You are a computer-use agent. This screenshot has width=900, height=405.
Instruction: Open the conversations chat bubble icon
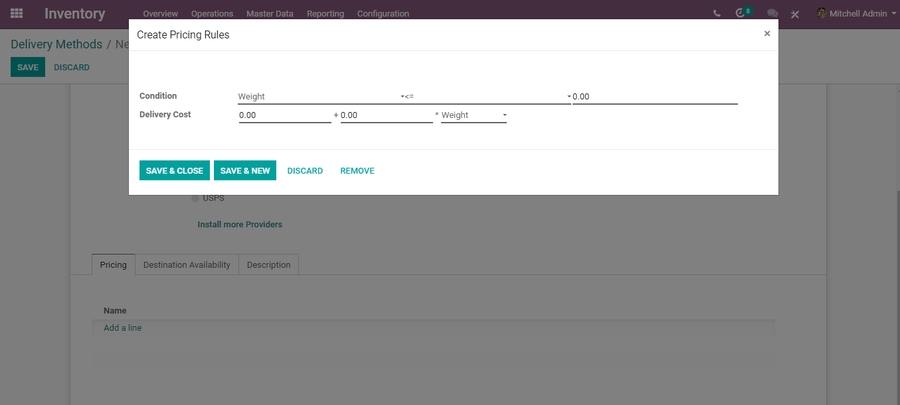click(772, 14)
